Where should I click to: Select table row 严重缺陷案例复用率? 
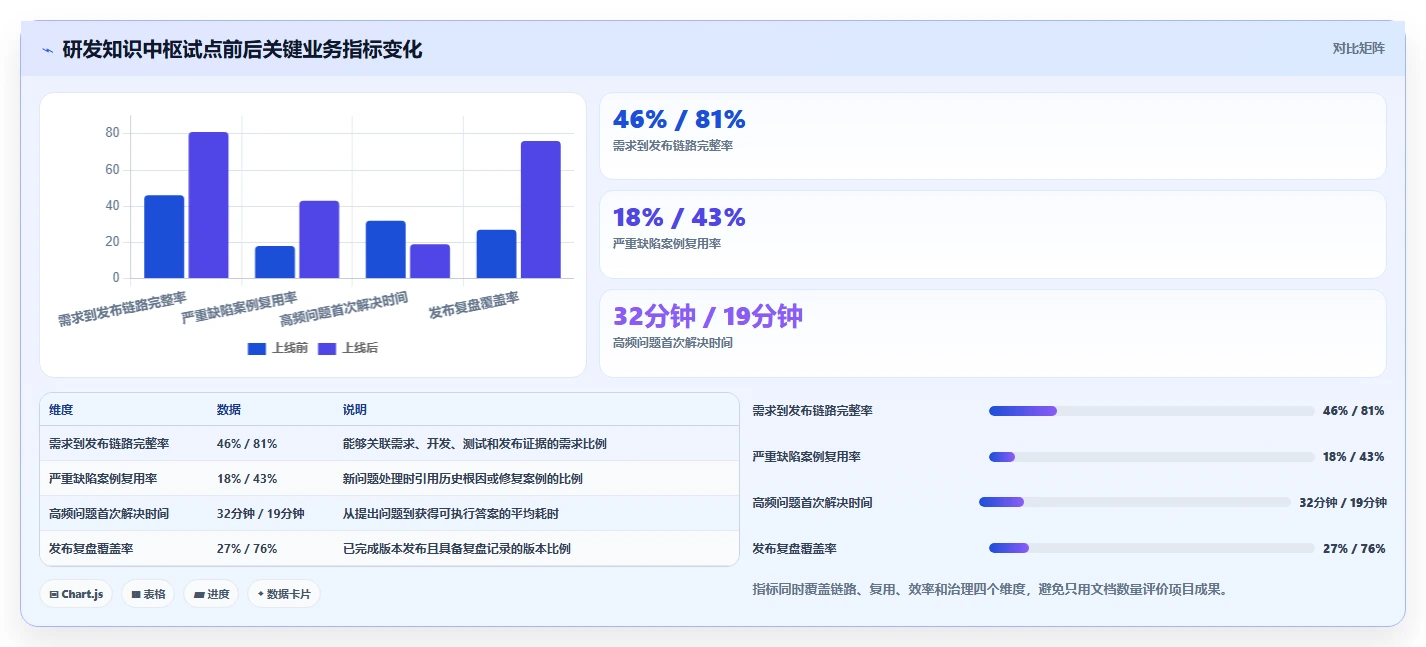pos(389,479)
